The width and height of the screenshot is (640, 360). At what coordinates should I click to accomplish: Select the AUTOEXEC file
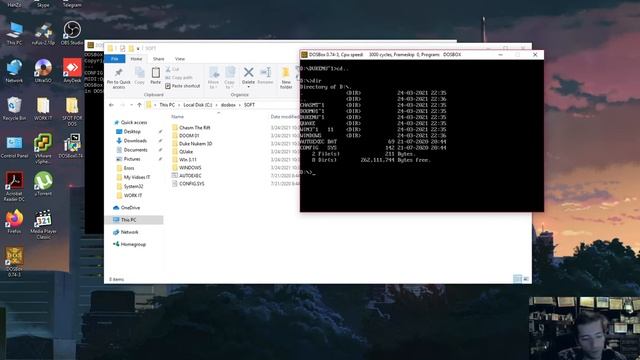point(190,176)
